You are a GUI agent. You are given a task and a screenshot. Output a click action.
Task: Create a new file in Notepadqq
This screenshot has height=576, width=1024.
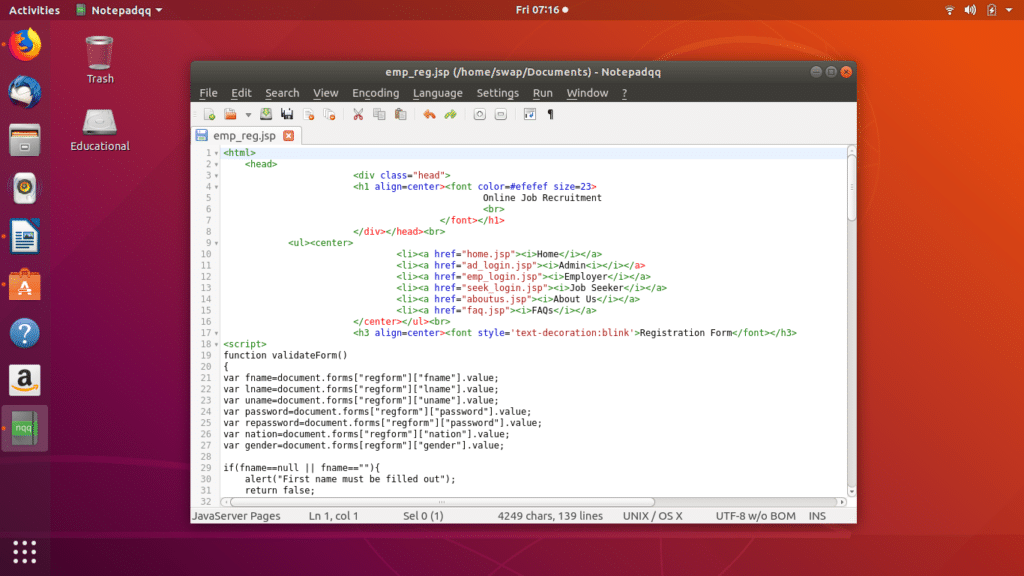coord(210,114)
